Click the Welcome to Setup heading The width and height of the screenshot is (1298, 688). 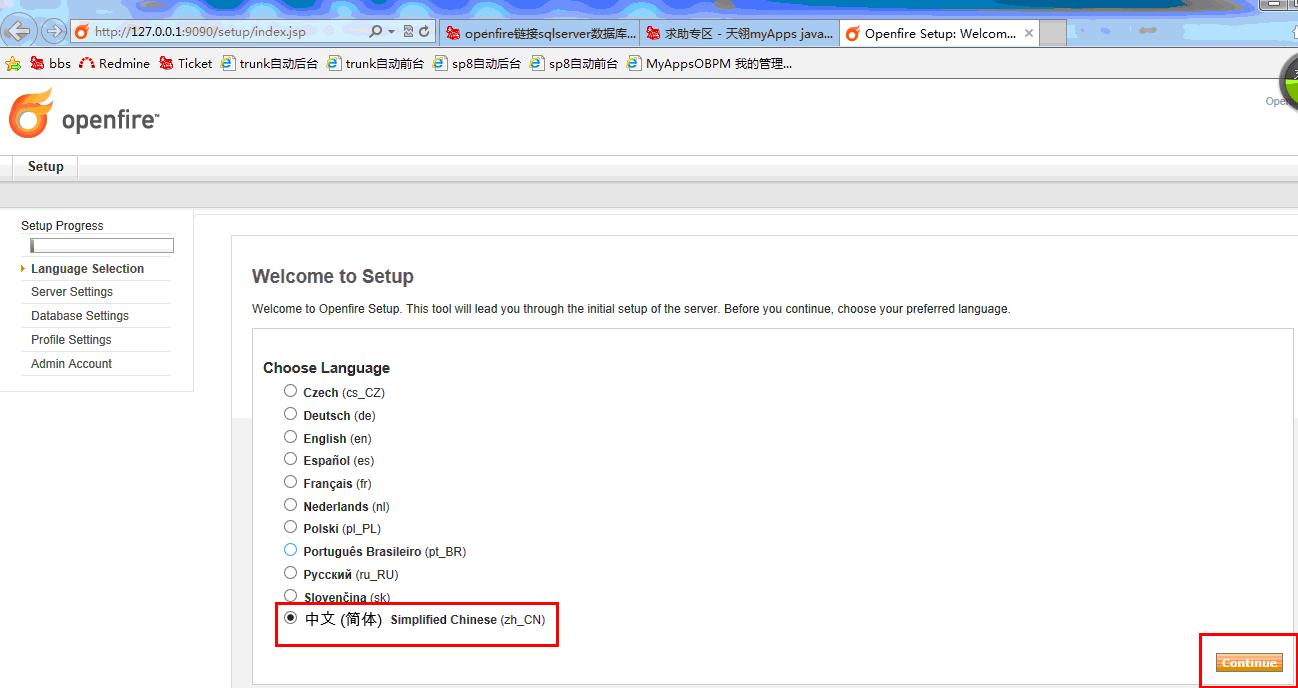click(x=333, y=277)
